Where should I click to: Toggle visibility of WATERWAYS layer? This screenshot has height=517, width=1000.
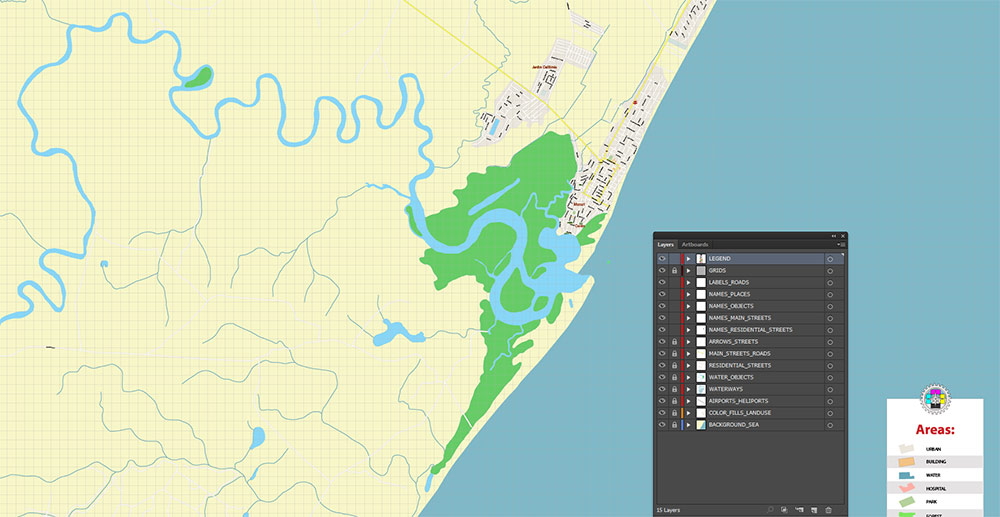(663, 389)
